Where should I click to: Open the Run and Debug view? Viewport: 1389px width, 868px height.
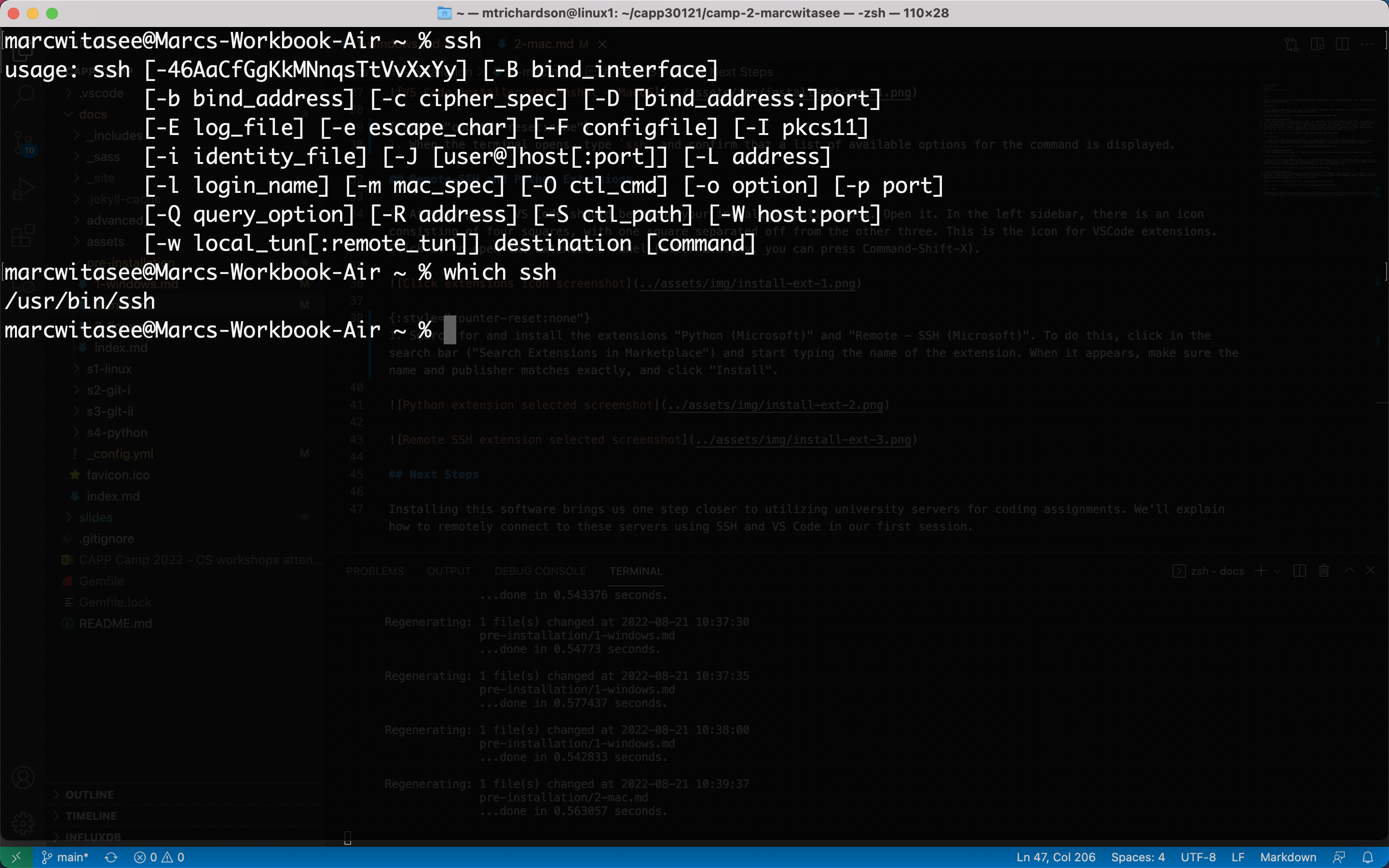point(23,190)
